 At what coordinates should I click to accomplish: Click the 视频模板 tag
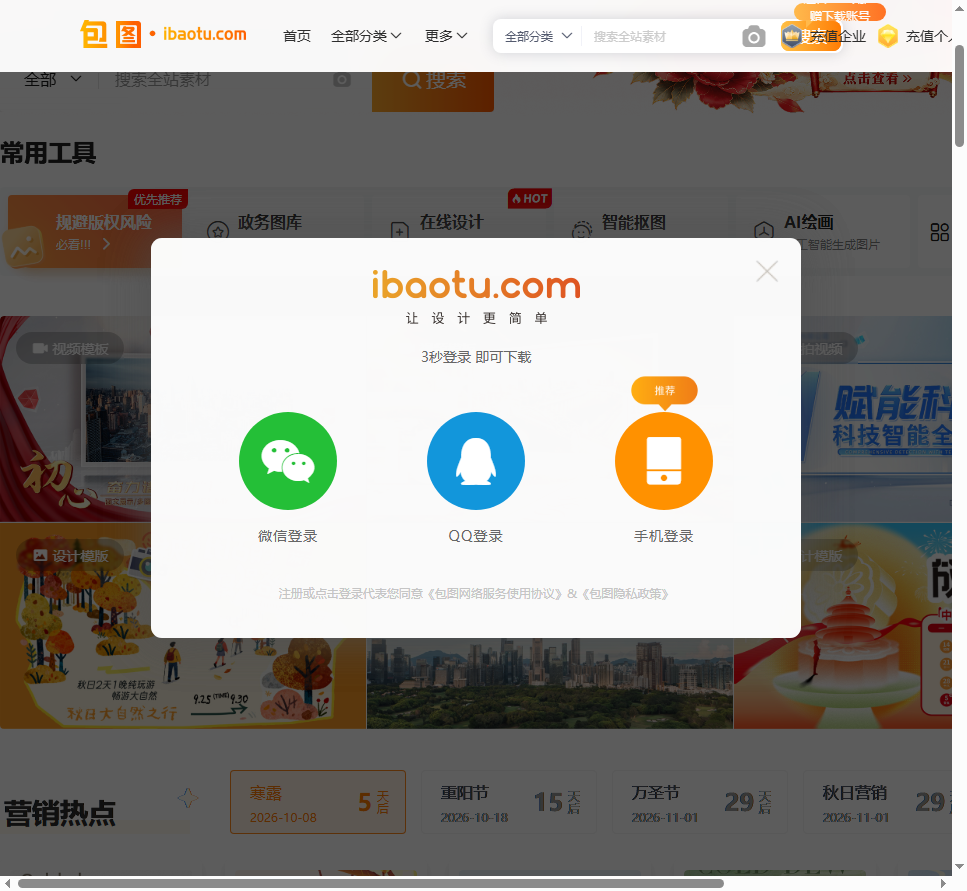click(x=70, y=349)
